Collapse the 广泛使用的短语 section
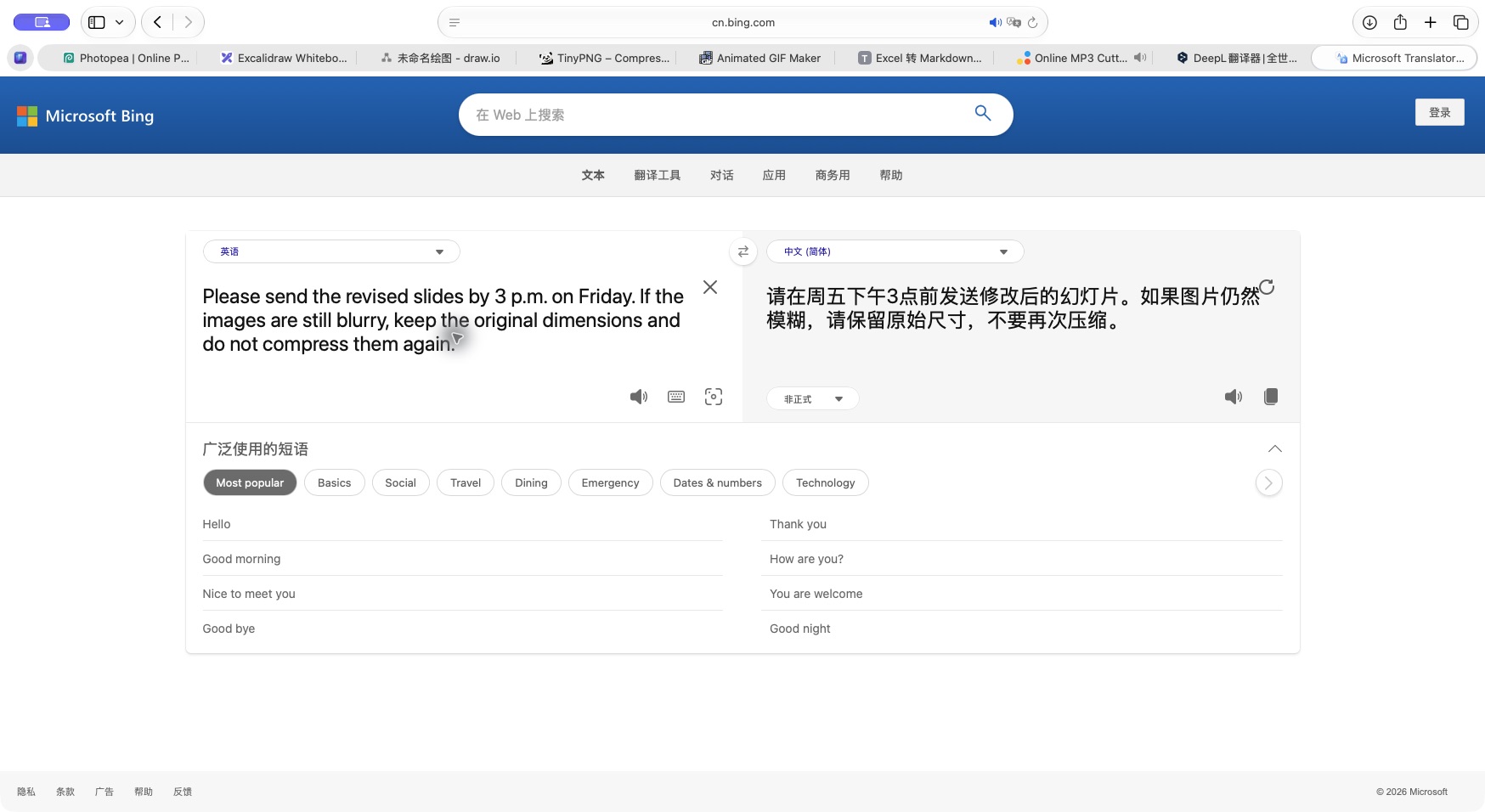This screenshot has height=812, width=1485. coord(1274,448)
